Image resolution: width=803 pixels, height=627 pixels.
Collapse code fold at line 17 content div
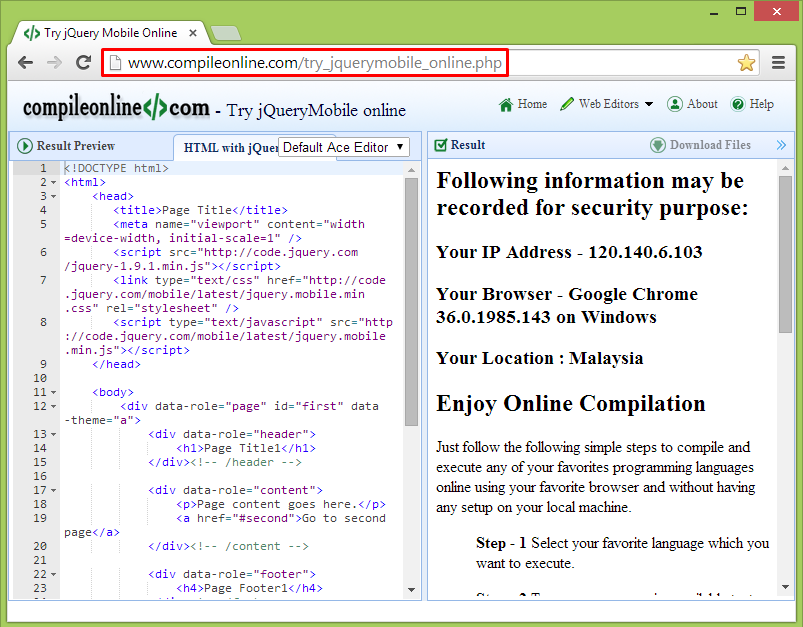[x=53, y=491]
